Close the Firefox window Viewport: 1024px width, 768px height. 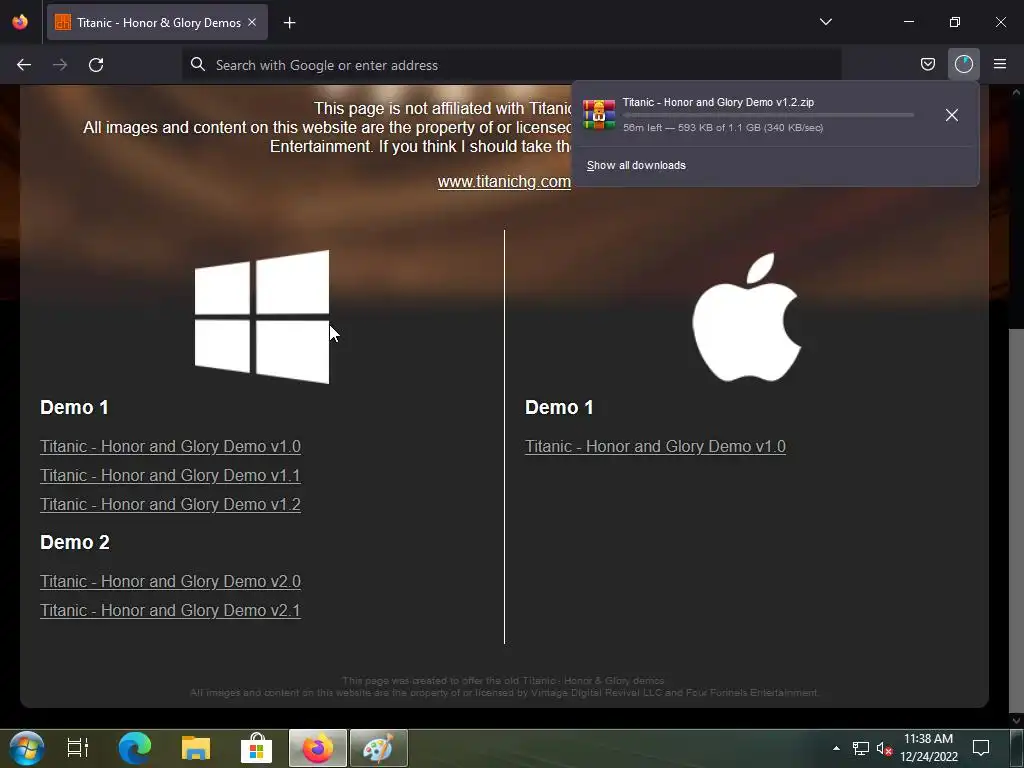(x=1000, y=22)
